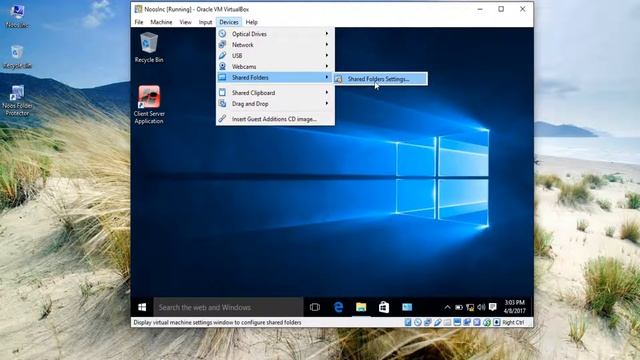This screenshot has width=640, height=360.
Task: Click the USB plug menu icon
Action: click(x=222, y=56)
